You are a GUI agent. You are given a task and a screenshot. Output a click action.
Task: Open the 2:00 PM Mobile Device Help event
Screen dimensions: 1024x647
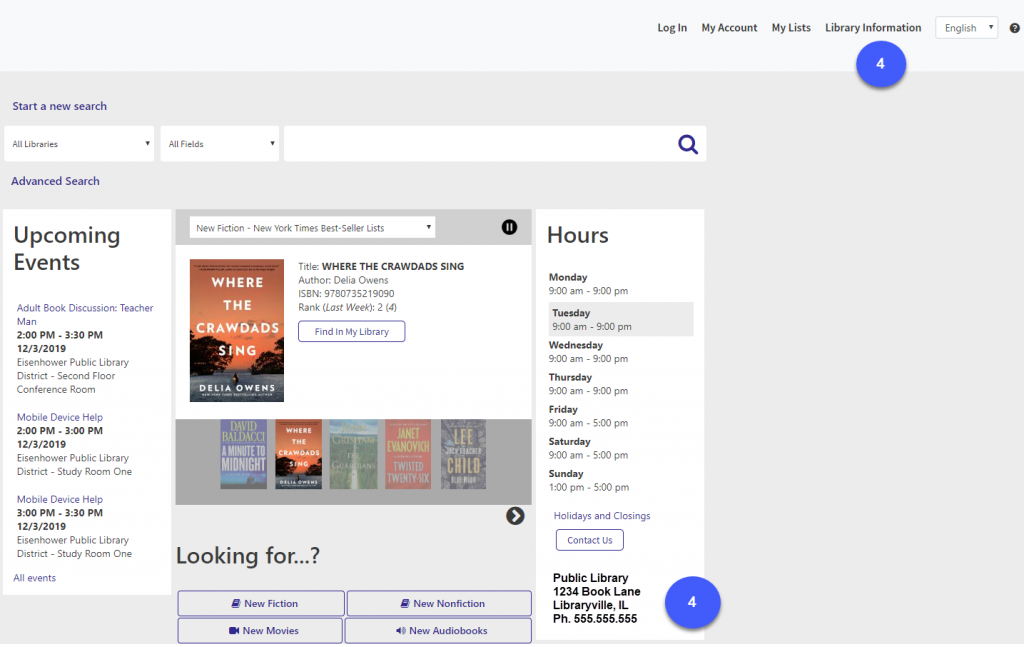click(59, 417)
